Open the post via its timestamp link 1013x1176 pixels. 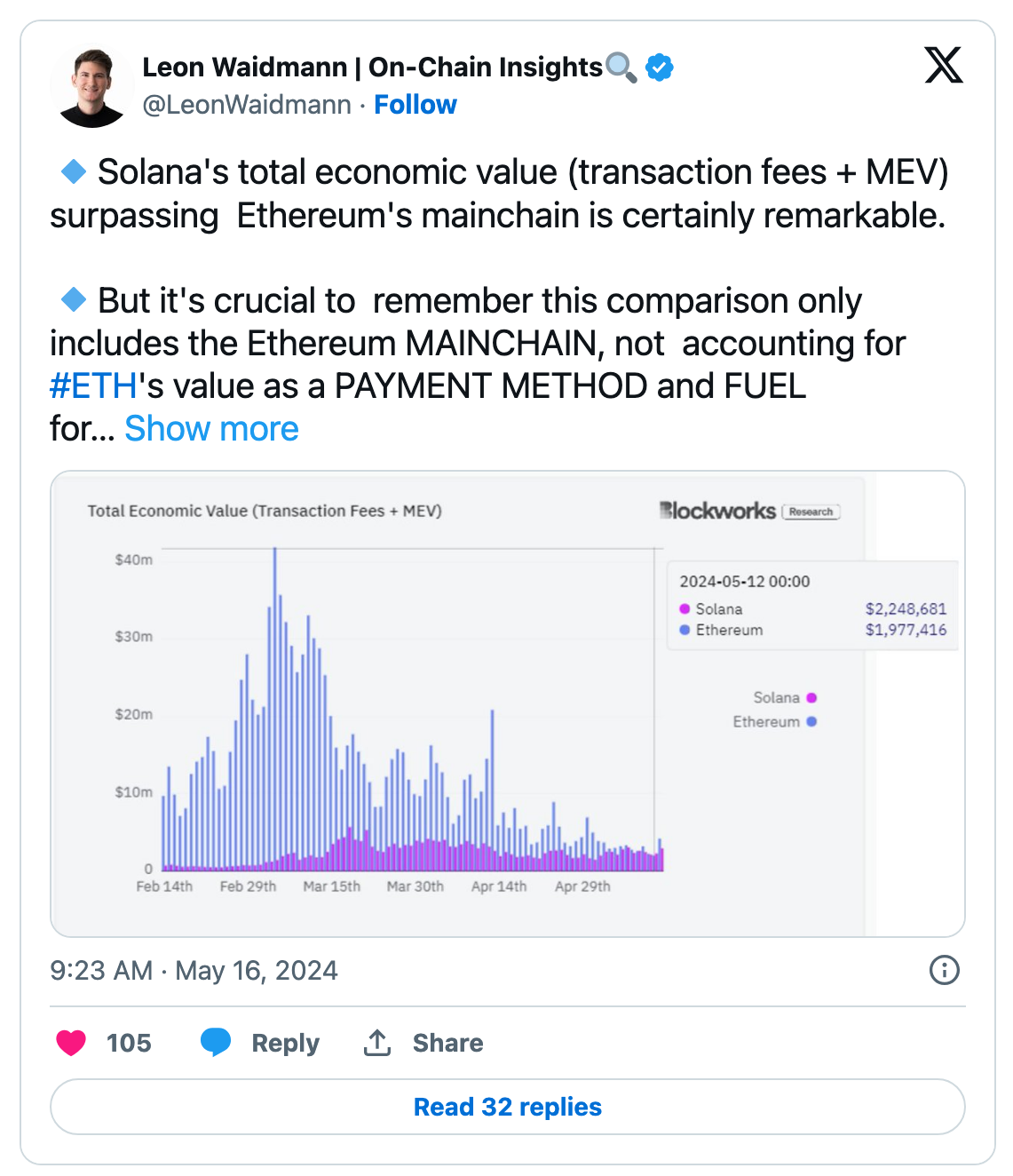192,971
